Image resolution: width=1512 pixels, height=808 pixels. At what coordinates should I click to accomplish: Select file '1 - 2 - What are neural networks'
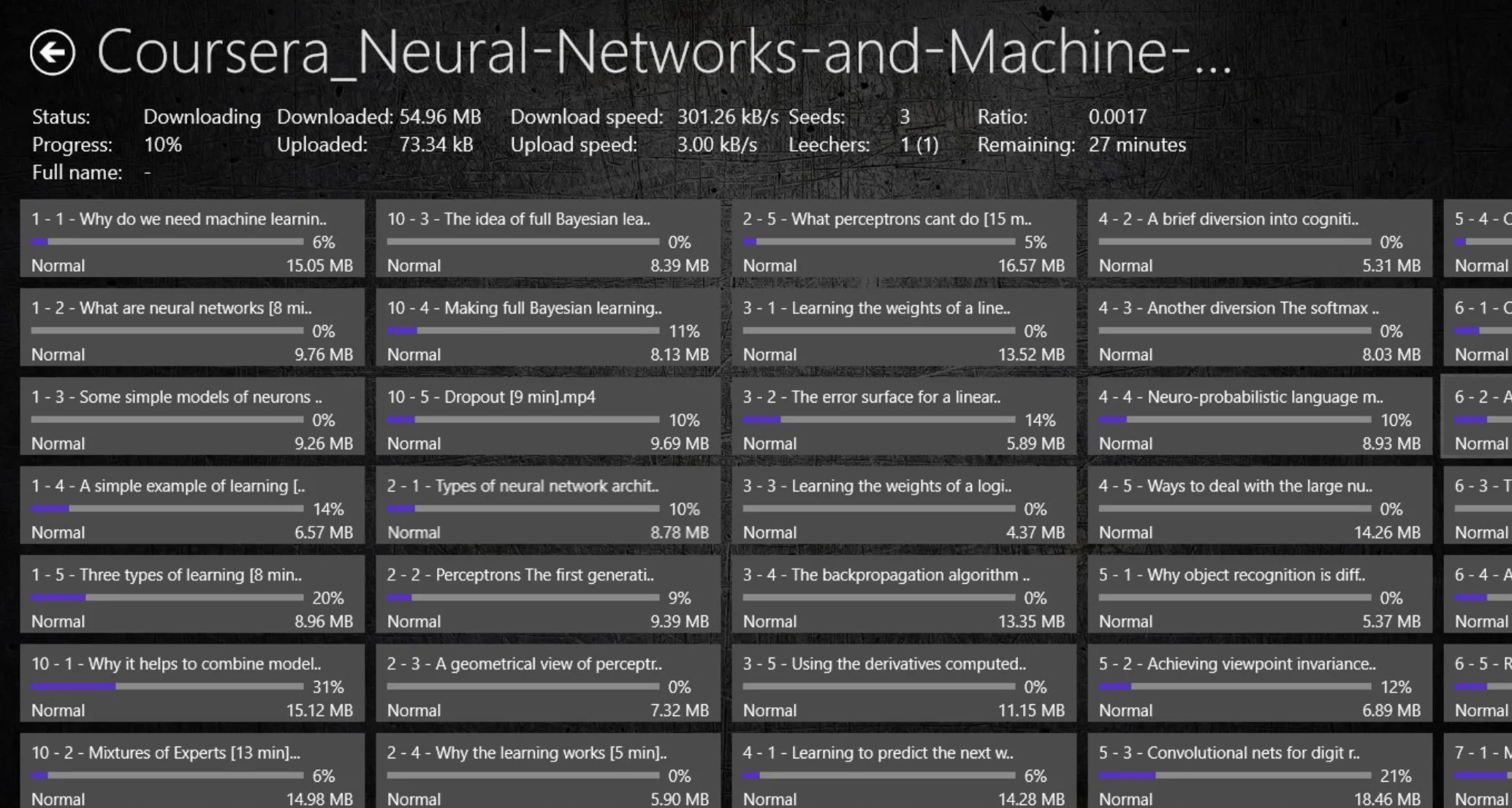(192, 327)
